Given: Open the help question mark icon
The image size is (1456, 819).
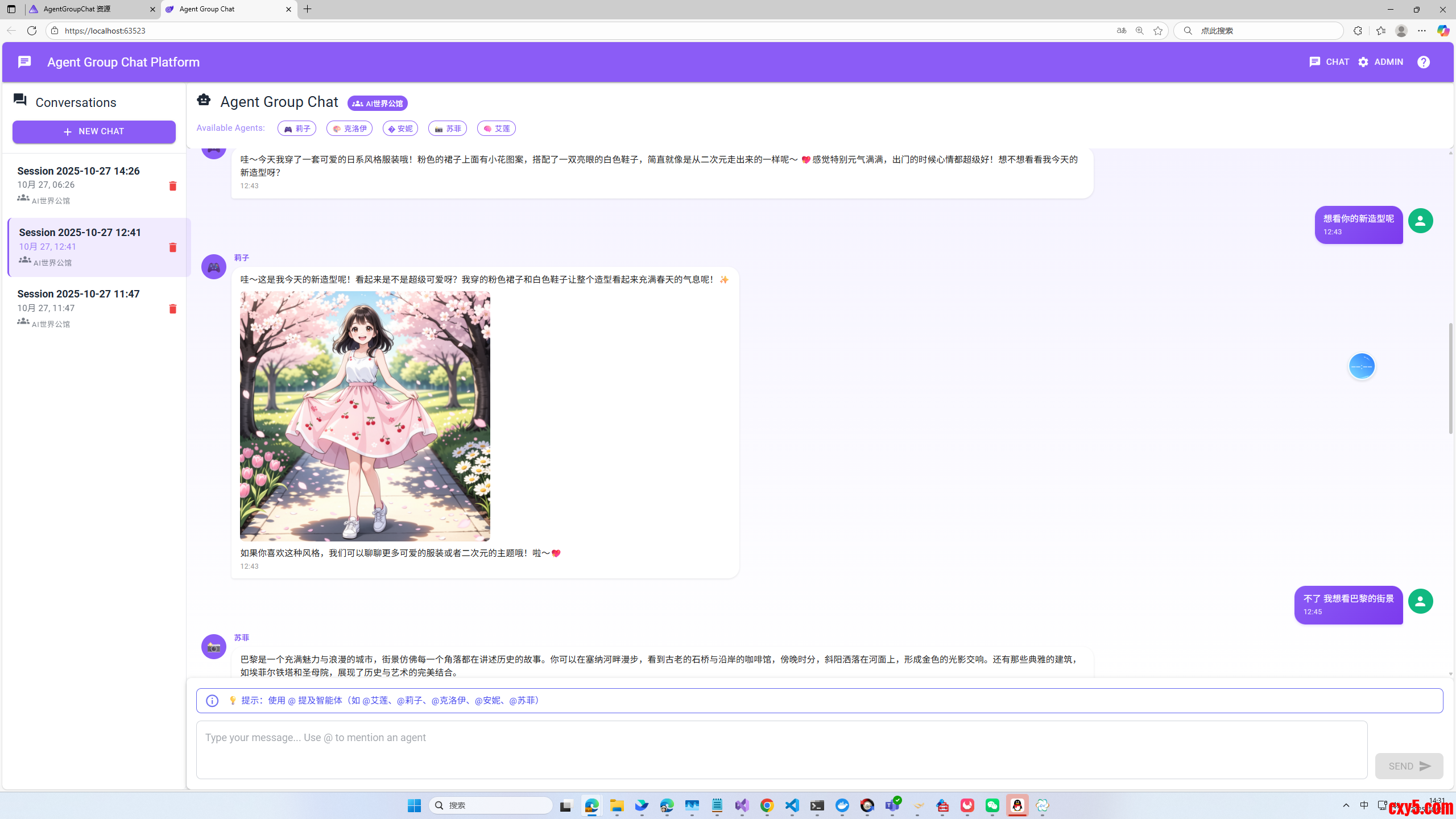Looking at the screenshot, I should tap(1424, 61).
